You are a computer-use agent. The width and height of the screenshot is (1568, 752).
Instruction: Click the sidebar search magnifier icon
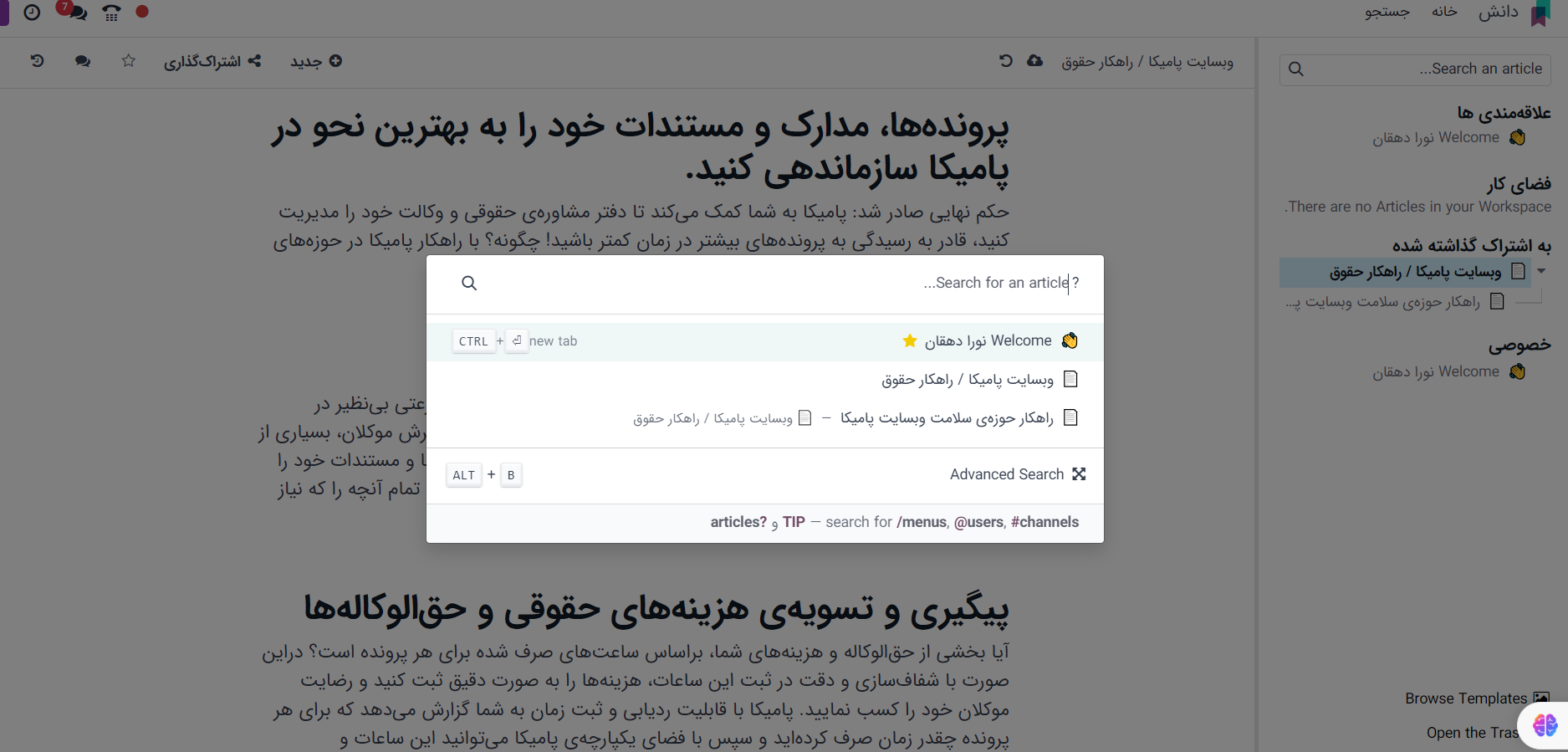(1296, 69)
